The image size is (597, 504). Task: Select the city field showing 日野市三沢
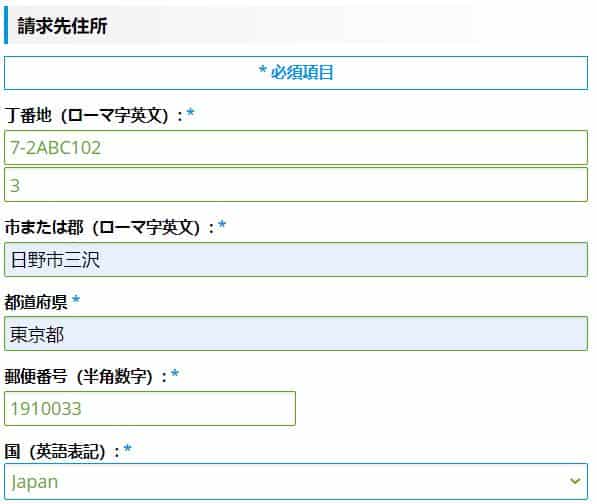point(296,260)
